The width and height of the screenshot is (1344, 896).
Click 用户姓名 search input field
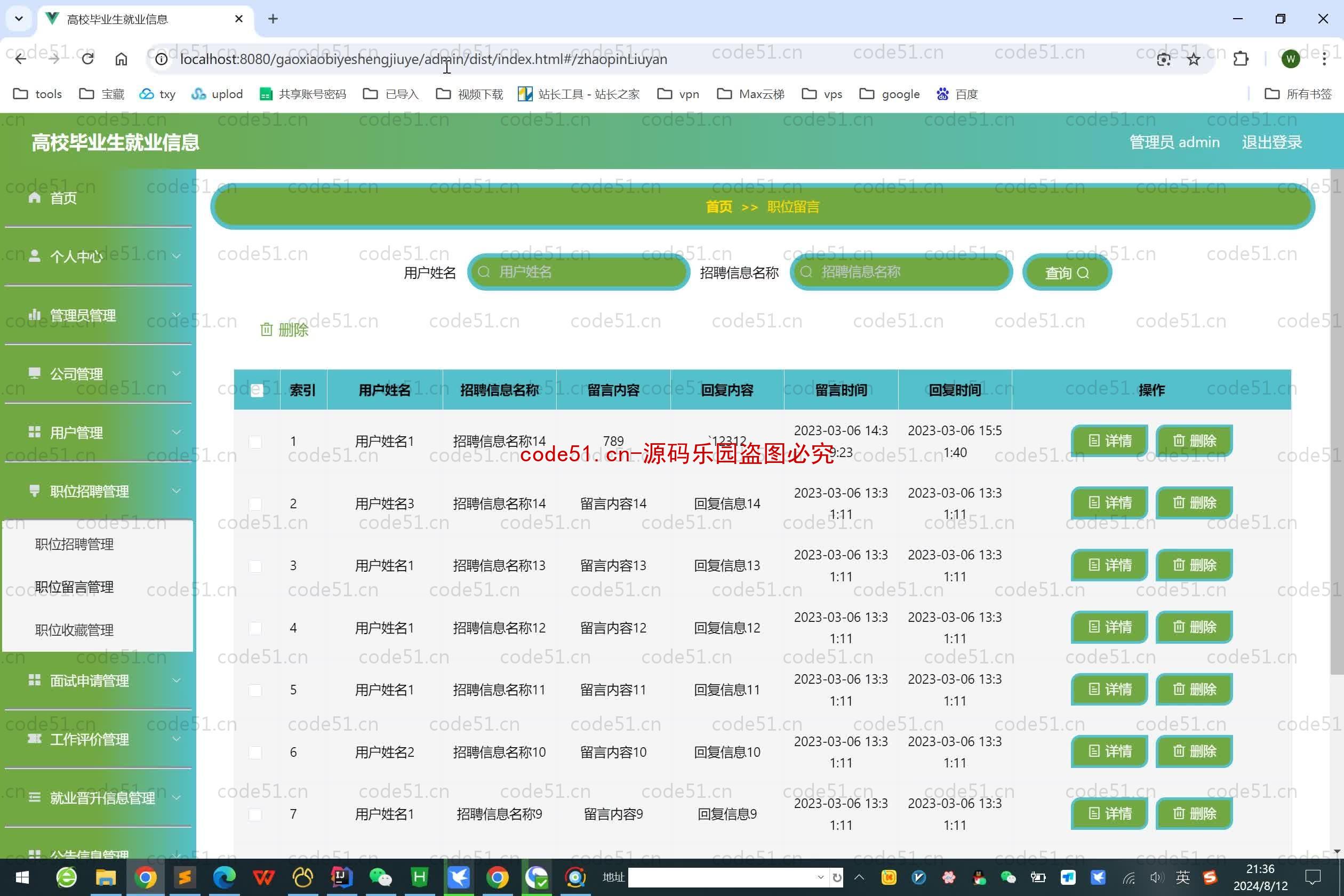[x=579, y=272]
